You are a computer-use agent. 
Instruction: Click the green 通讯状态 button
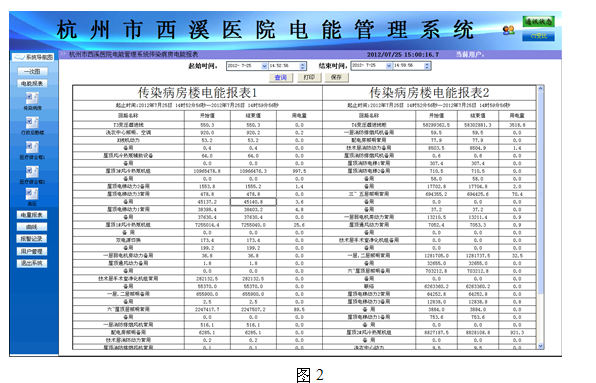click(x=538, y=22)
